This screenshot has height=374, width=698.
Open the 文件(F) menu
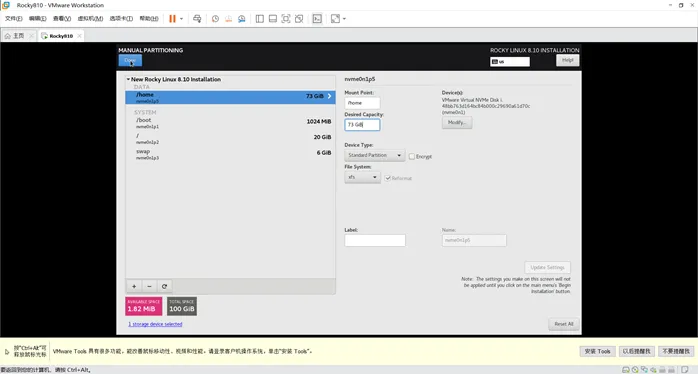[13, 19]
